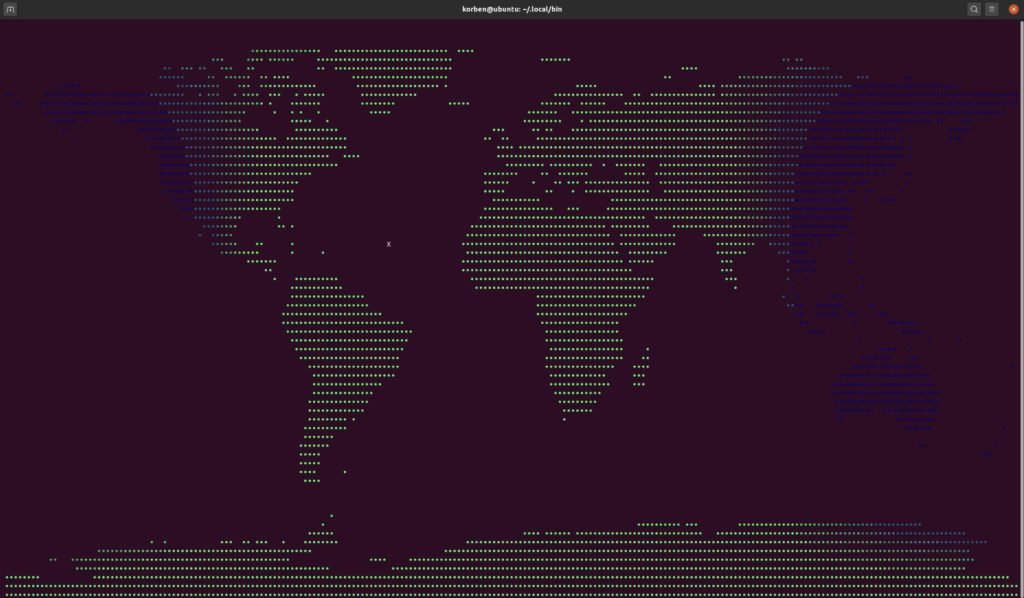Open the hamburger menu in the titlebar
1024x598 pixels.
(991, 9)
